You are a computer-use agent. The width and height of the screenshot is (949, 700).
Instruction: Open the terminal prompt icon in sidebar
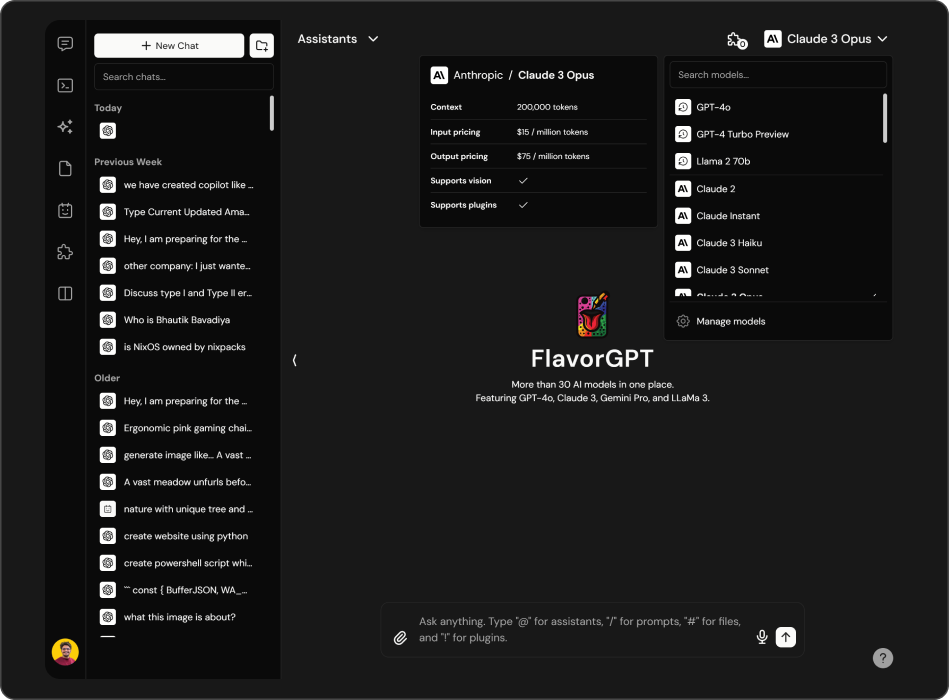(x=65, y=85)
